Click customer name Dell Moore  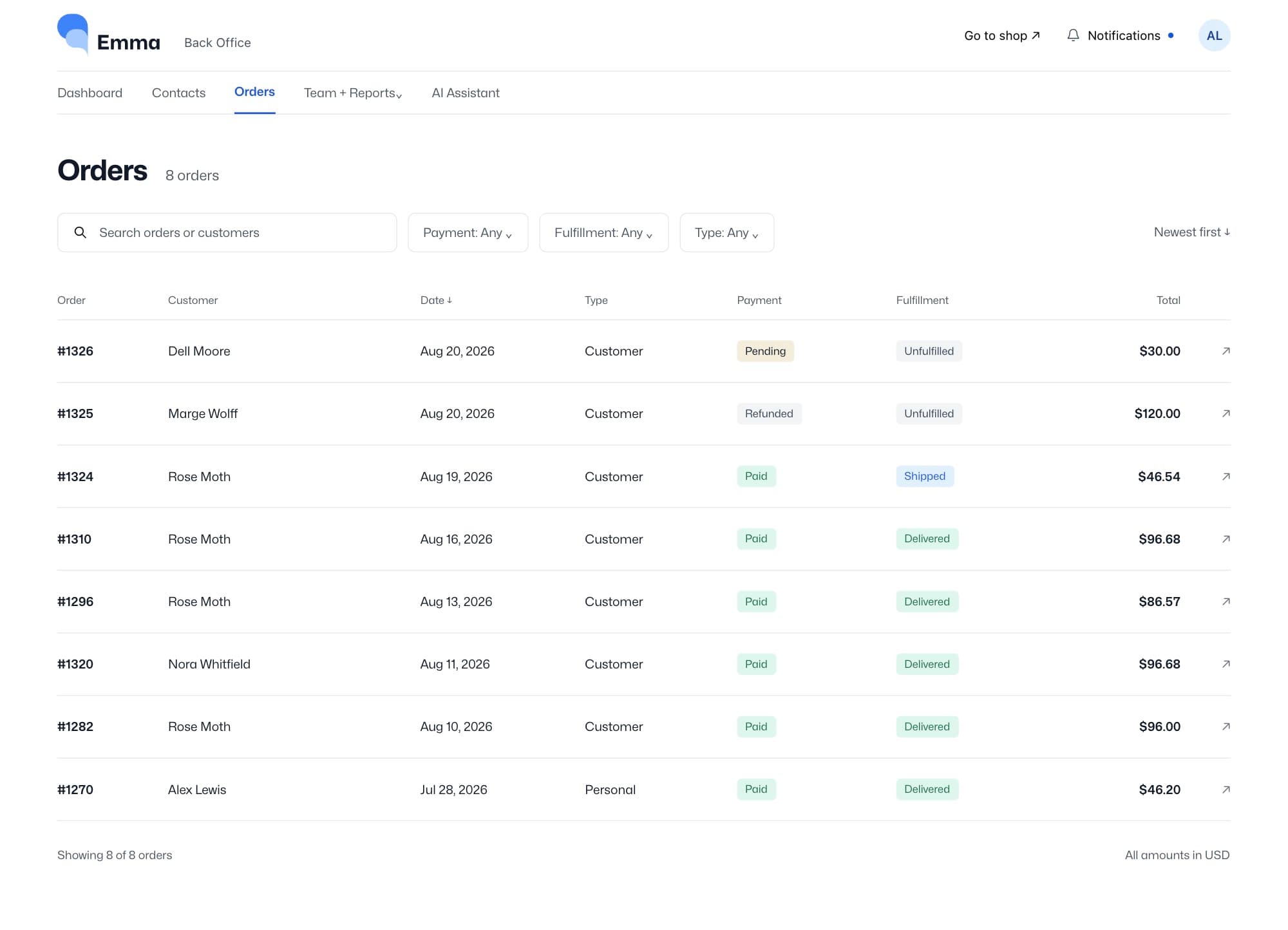click(199, 351)
